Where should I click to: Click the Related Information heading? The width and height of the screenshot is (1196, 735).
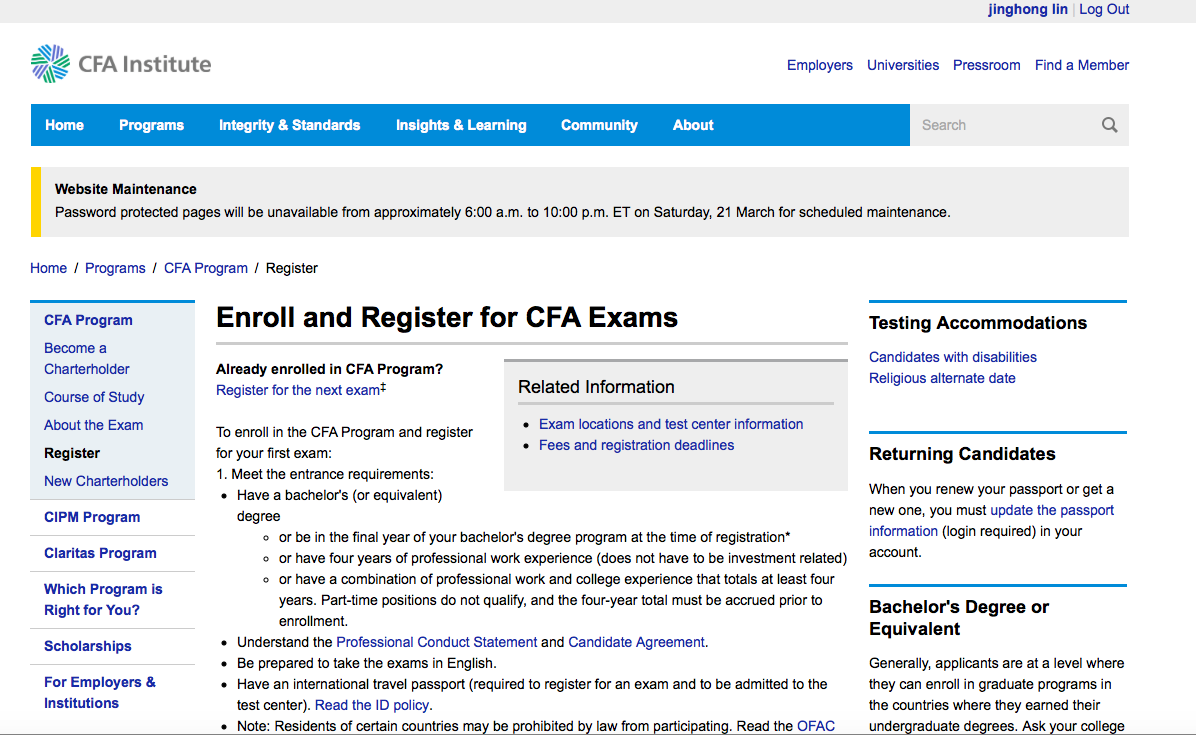pyautogui.click(x=596, y=387)
